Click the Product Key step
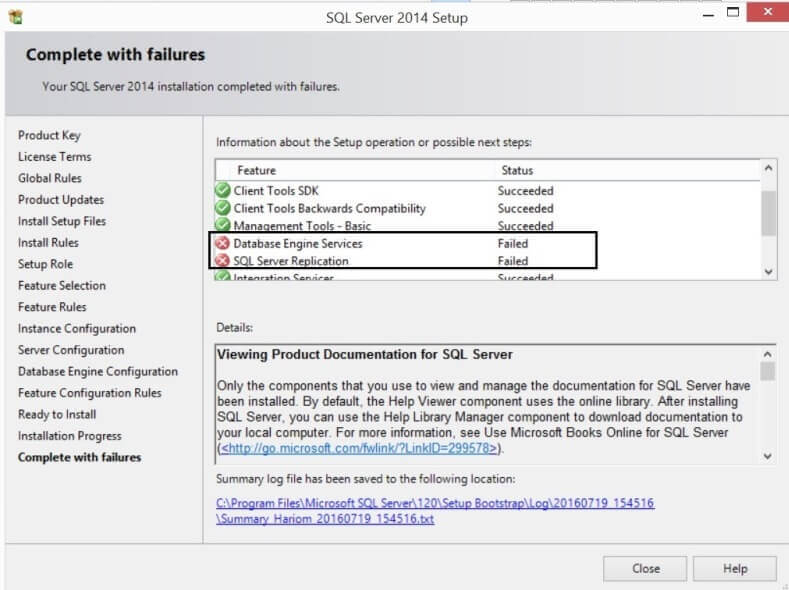 pyautogui.click(x=49, y=135)
